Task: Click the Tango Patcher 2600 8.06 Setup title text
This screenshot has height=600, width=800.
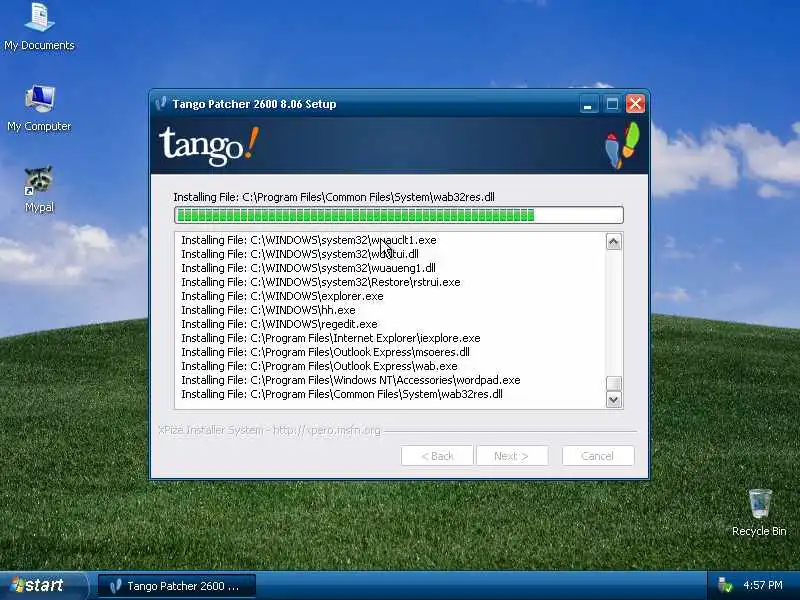Action: [254, 104]
